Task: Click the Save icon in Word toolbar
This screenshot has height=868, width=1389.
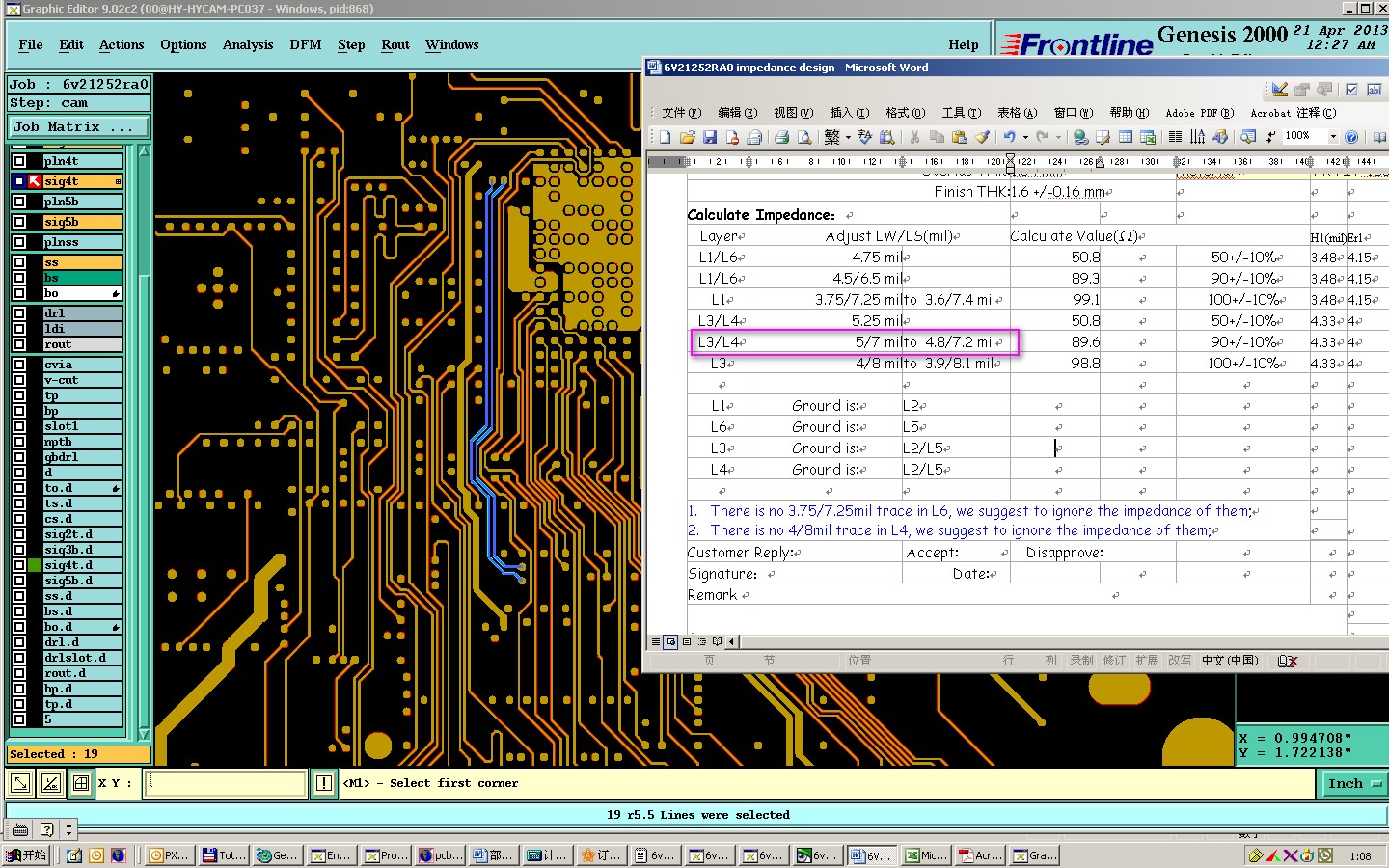Action: (710, 137)
